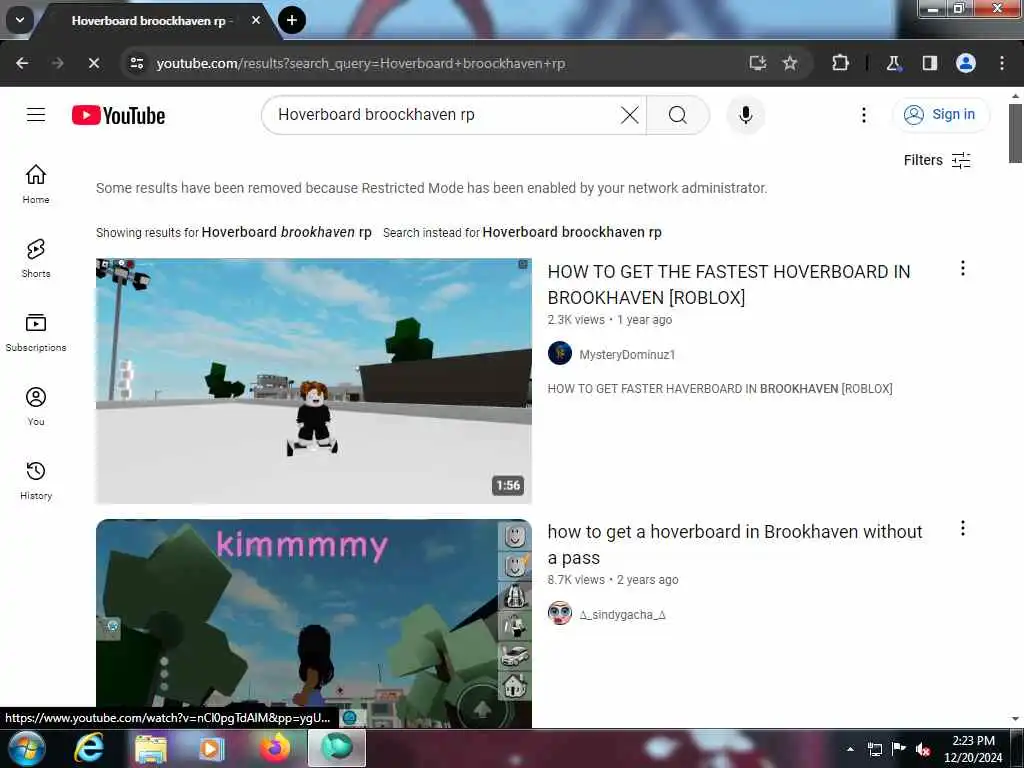Click the page vertical scrollbar thumb
The image size is (1024, 768).
[x=1015, y=133]
